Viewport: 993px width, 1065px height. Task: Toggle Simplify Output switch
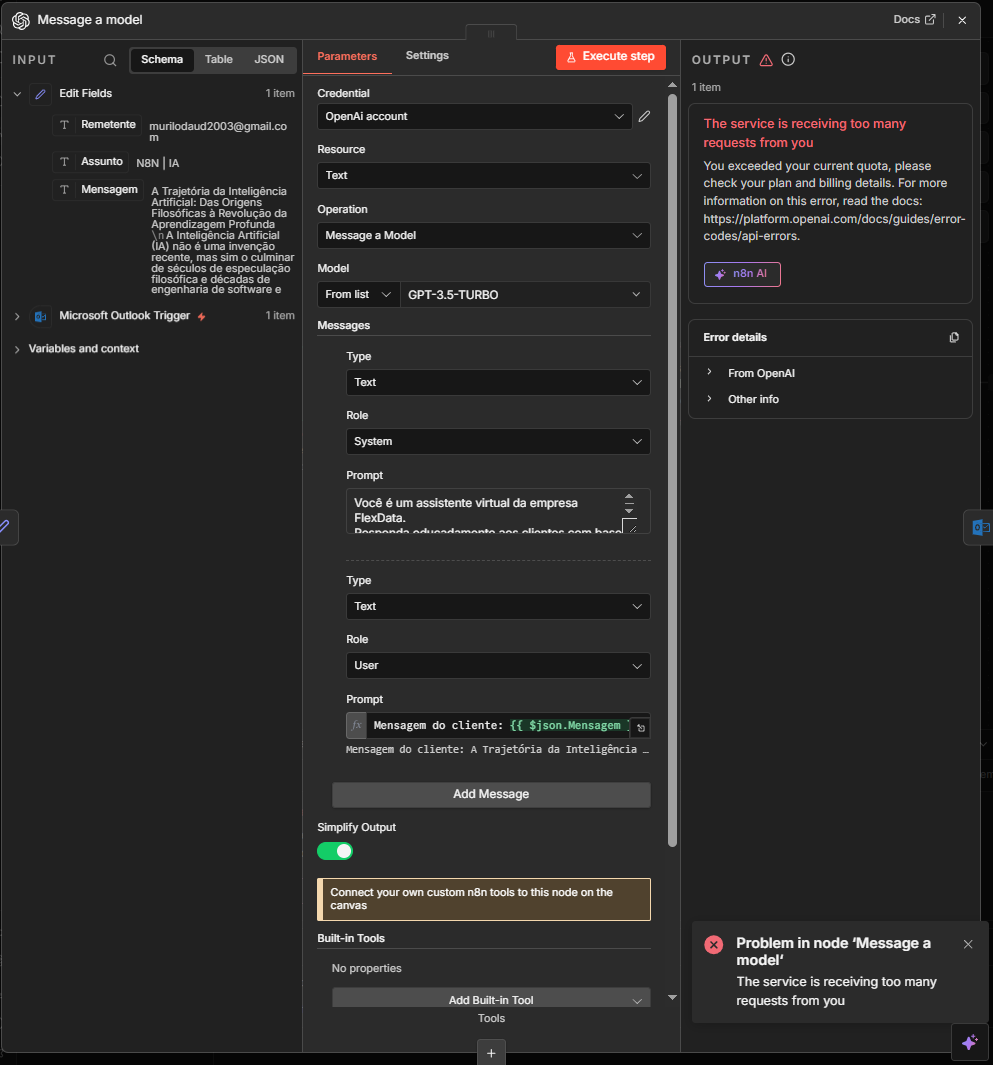335,851
